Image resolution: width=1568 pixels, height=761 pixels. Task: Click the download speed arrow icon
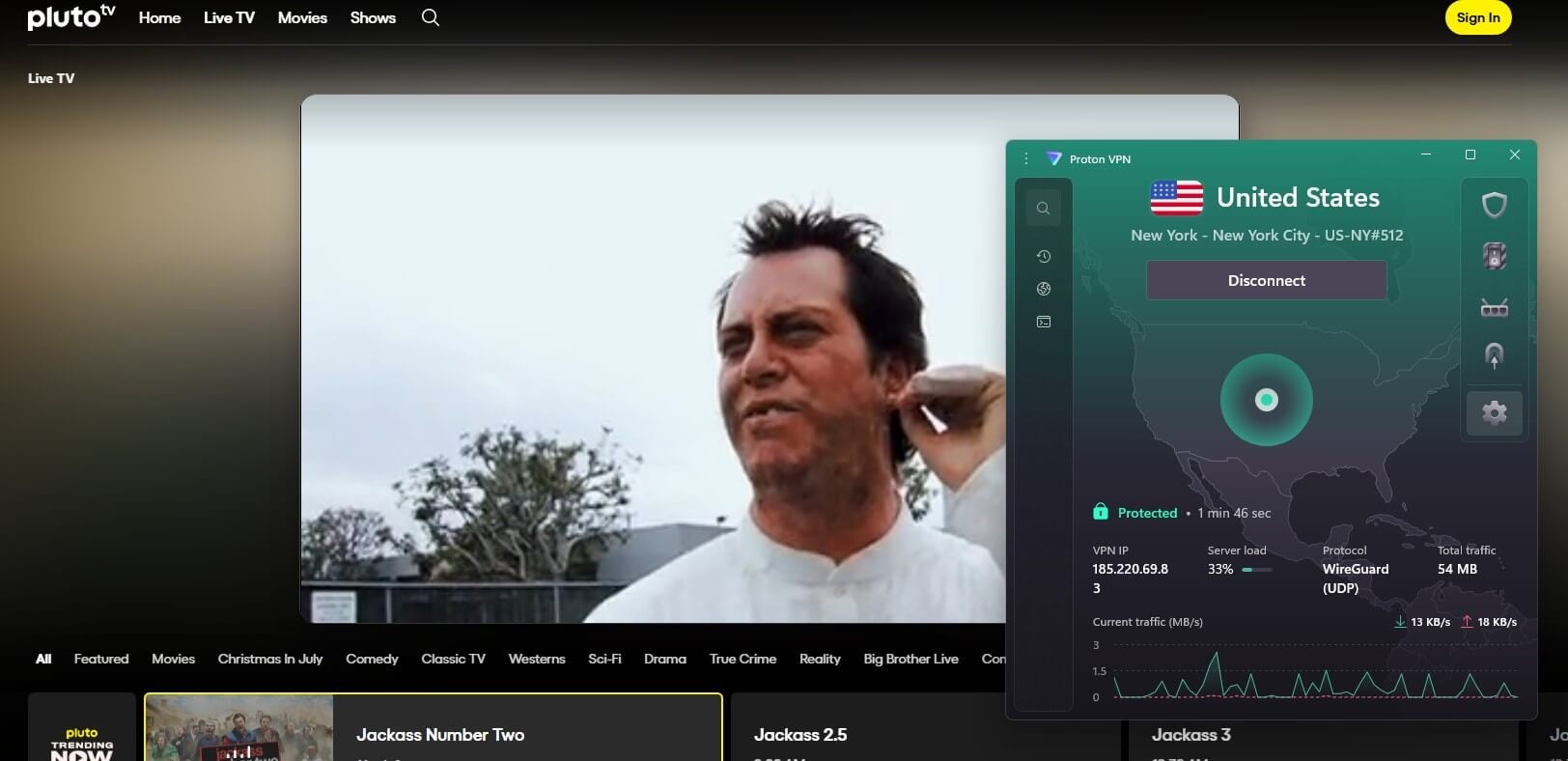(x=1400, y=622)
